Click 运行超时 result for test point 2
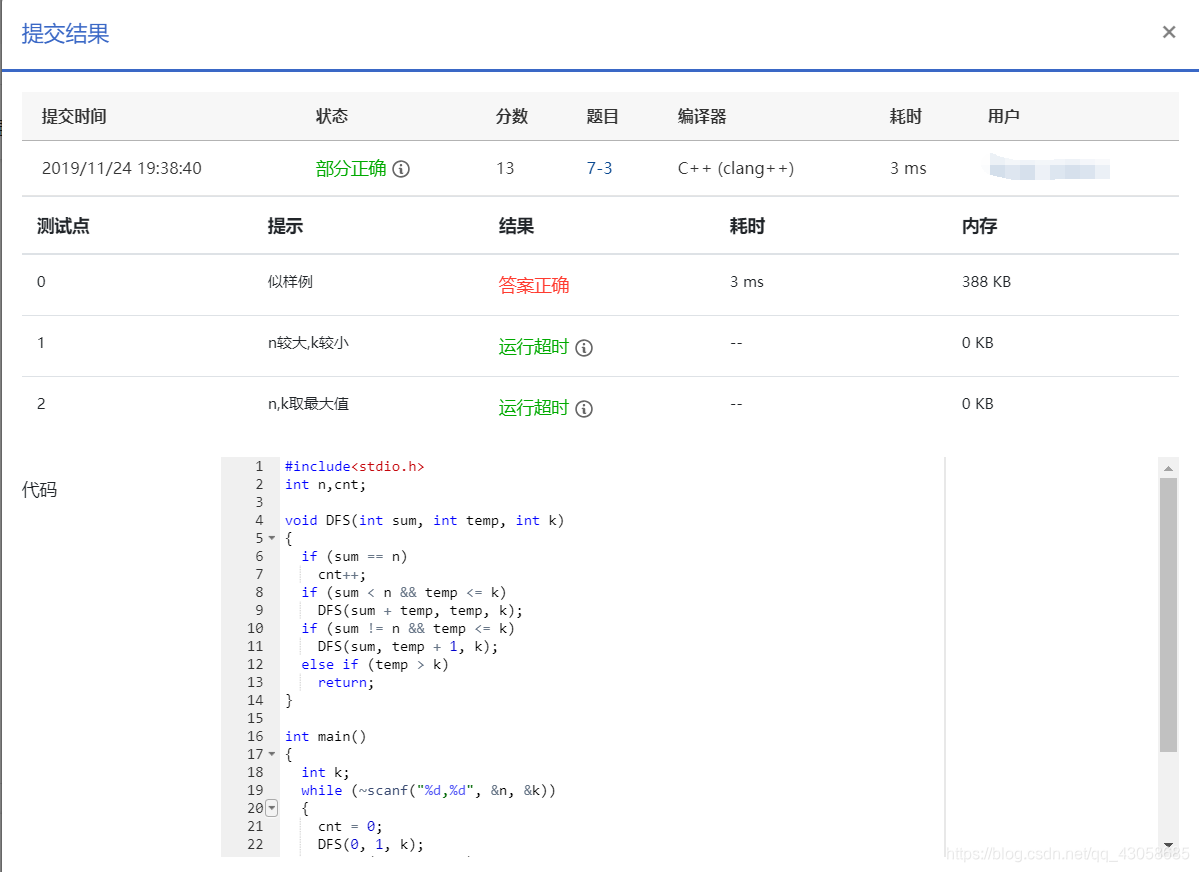1199x872 pixels. (534, 408)
